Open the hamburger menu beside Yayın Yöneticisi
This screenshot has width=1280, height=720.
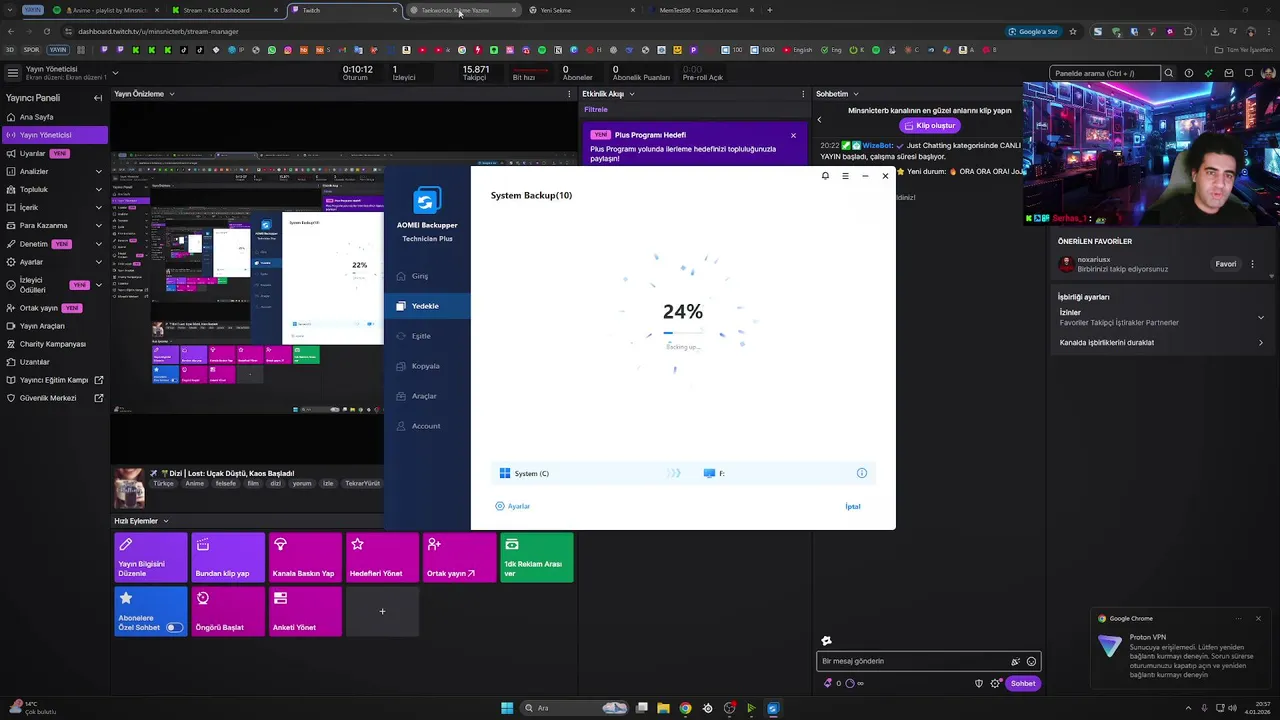[12, 73]
